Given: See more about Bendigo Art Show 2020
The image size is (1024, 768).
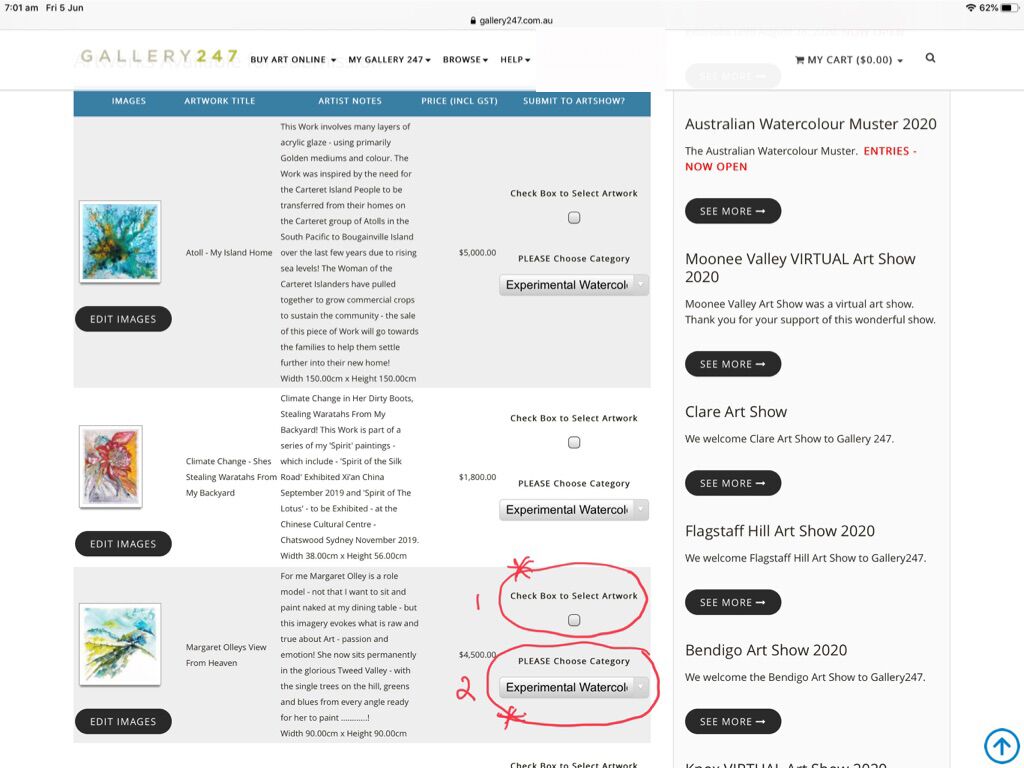Looking at the screenshot, I should 733,721.
